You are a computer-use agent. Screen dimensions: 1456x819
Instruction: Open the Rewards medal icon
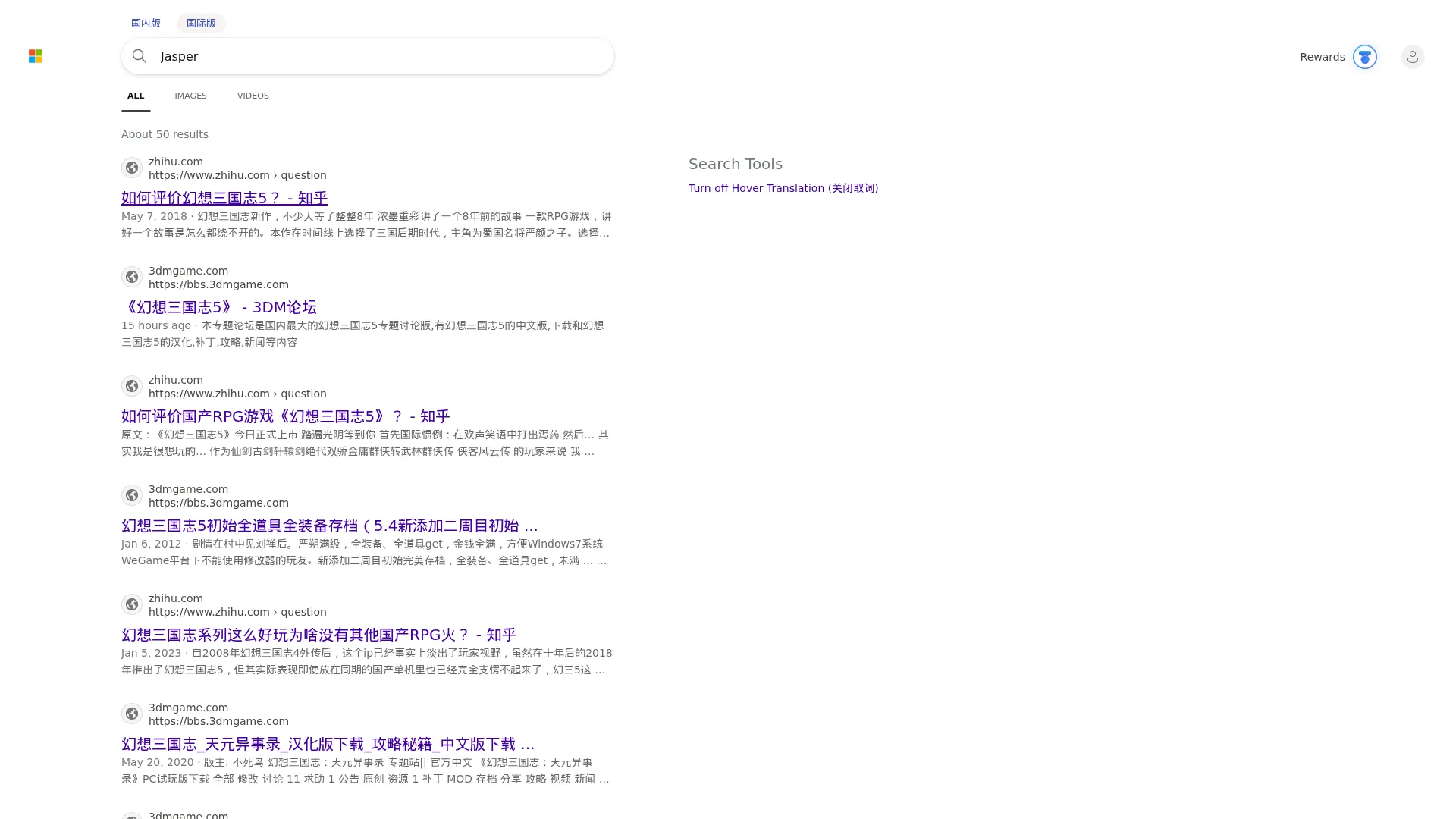(x=1364, y=57)
